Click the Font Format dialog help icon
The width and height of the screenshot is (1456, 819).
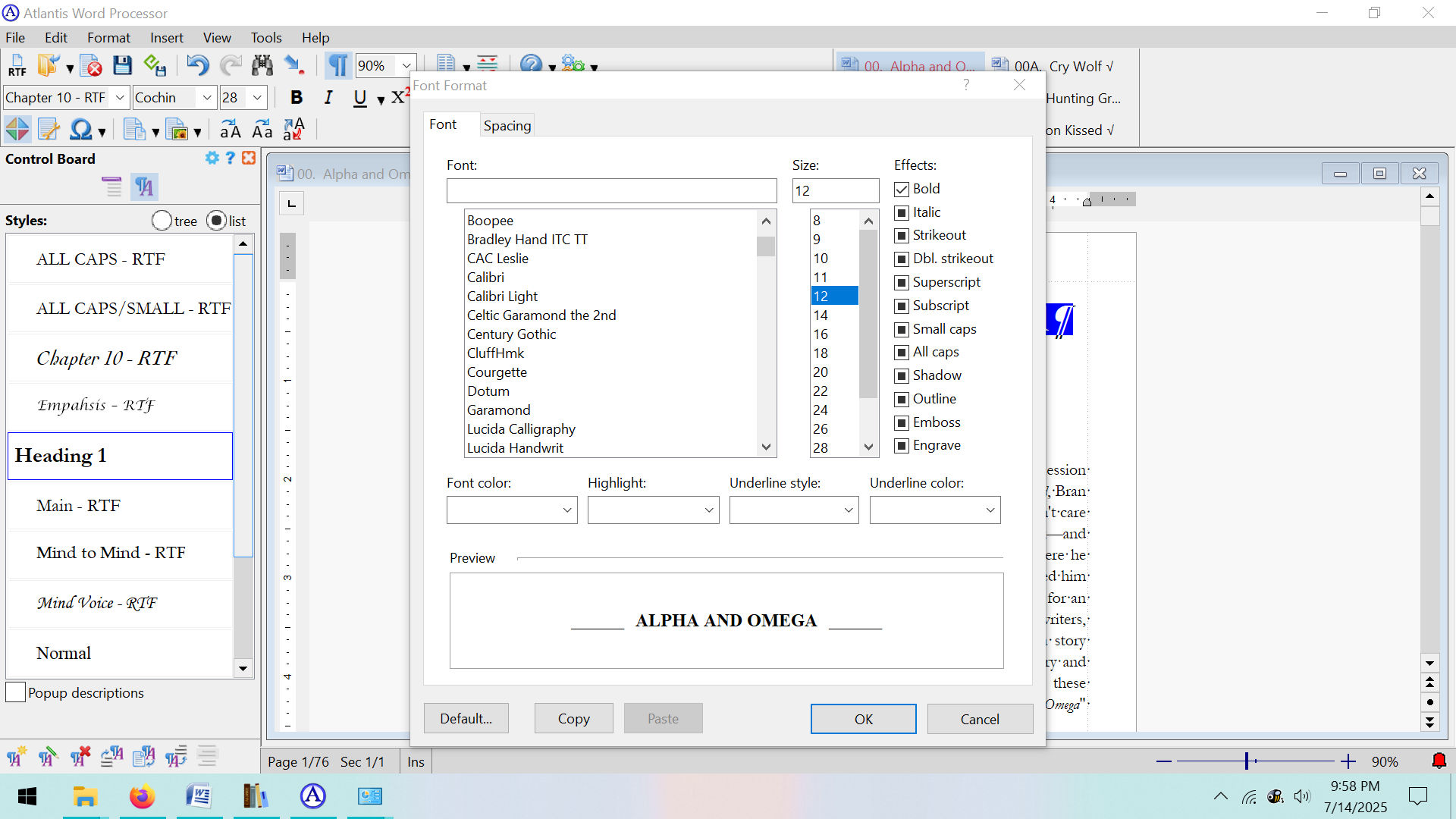tap(966, 85)
